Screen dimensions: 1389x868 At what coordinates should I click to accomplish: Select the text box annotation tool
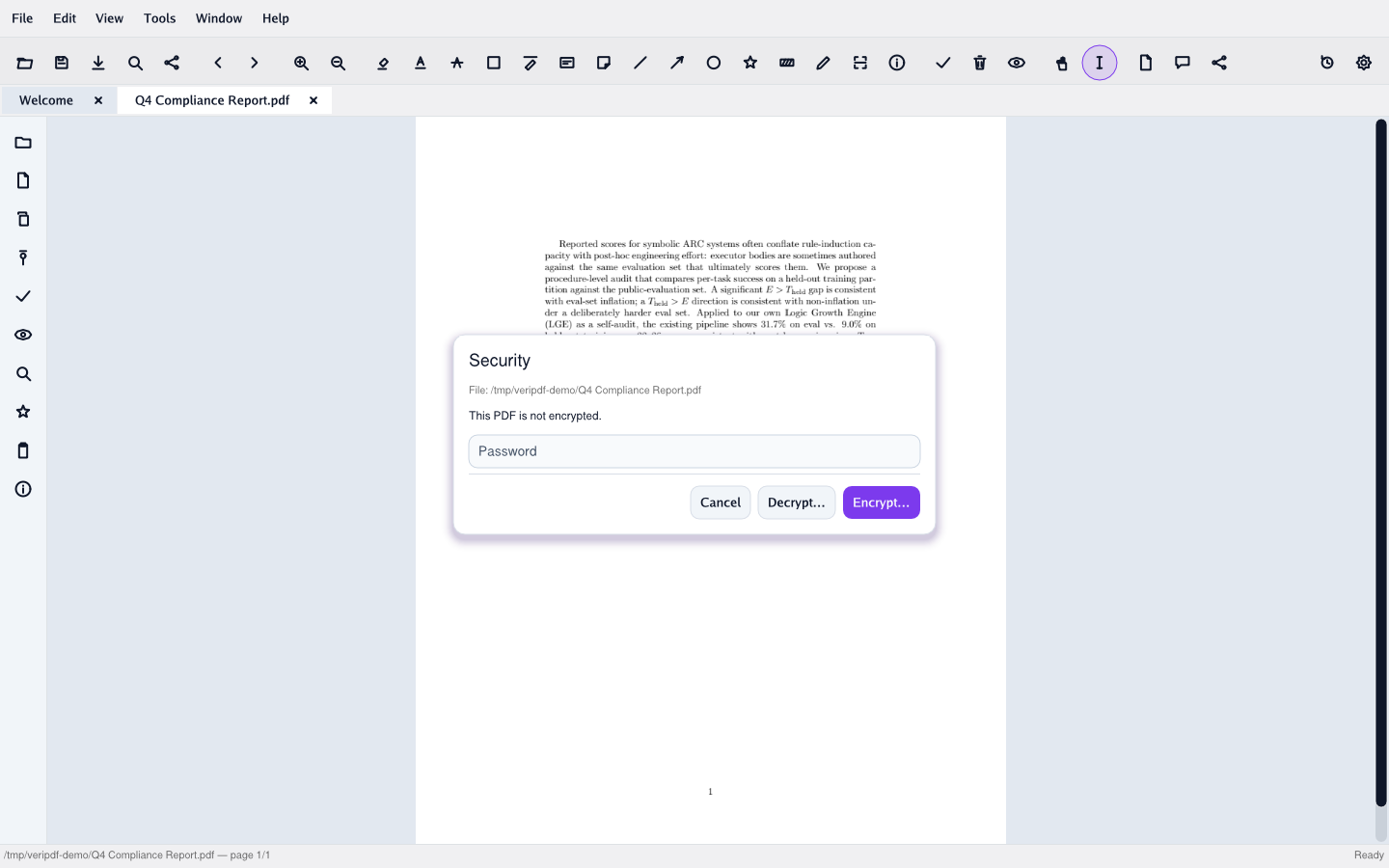[x=567, y=63]
